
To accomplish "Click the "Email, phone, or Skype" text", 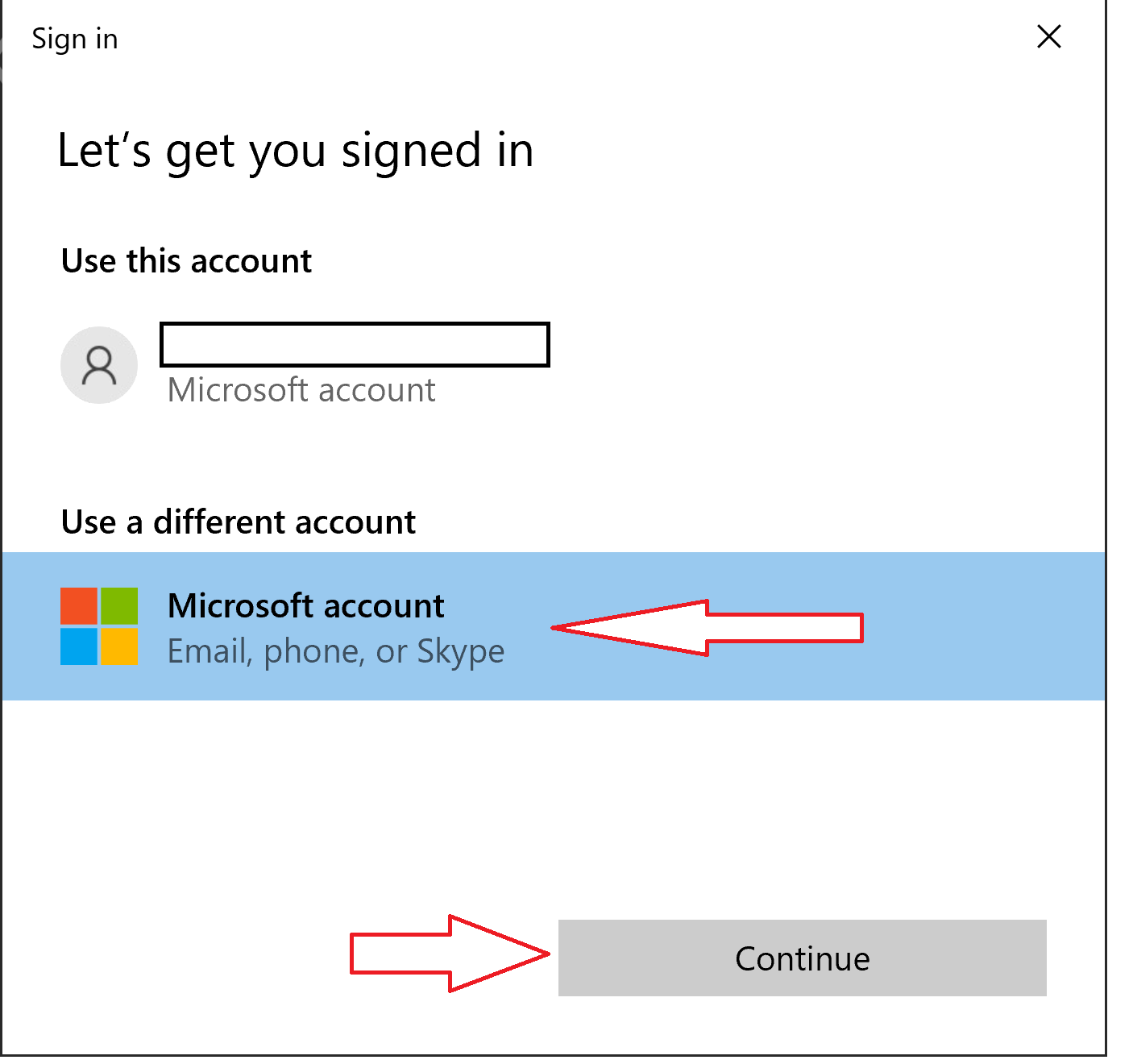I will tap(335, 651).
